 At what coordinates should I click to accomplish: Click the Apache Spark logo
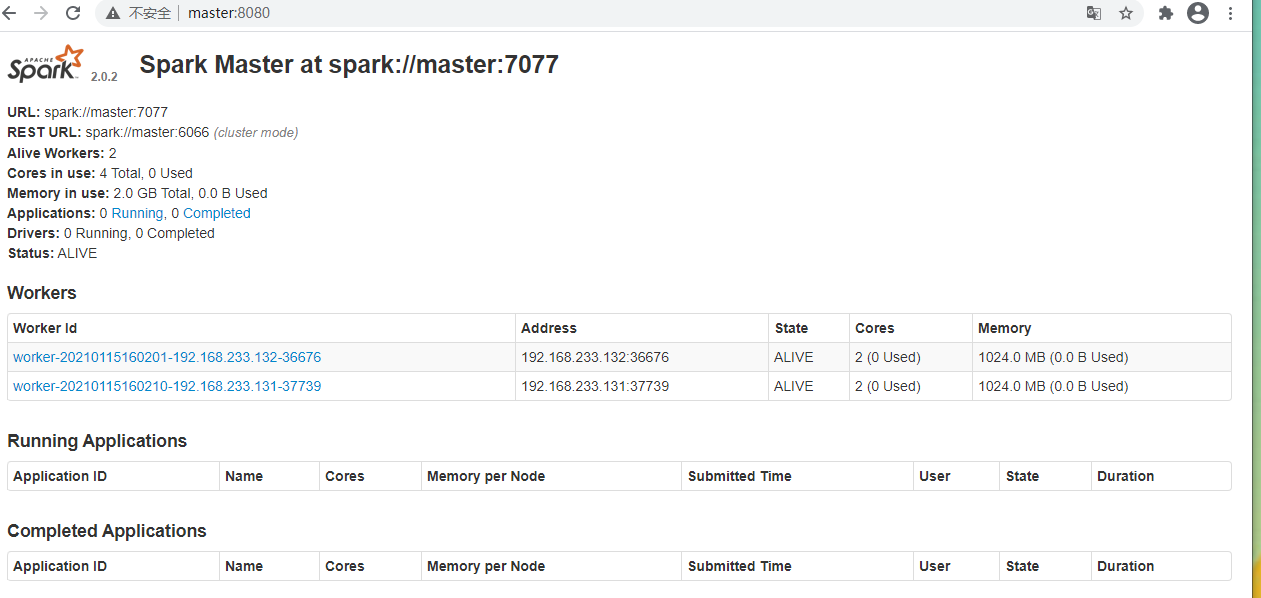(x=45, y=63)
